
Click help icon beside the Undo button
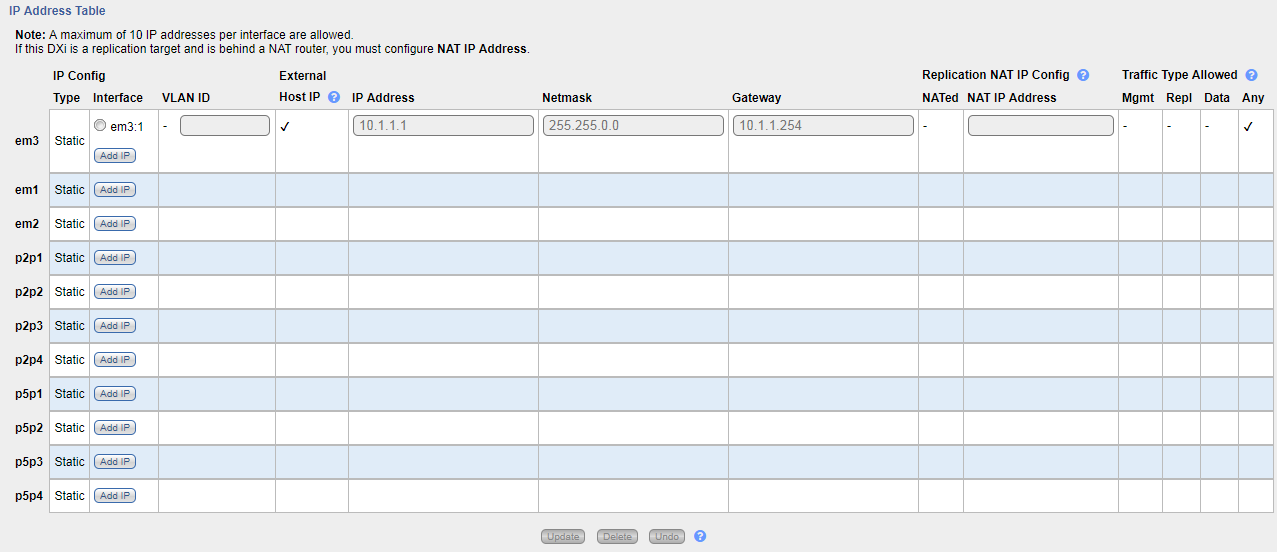pos(700,536)
